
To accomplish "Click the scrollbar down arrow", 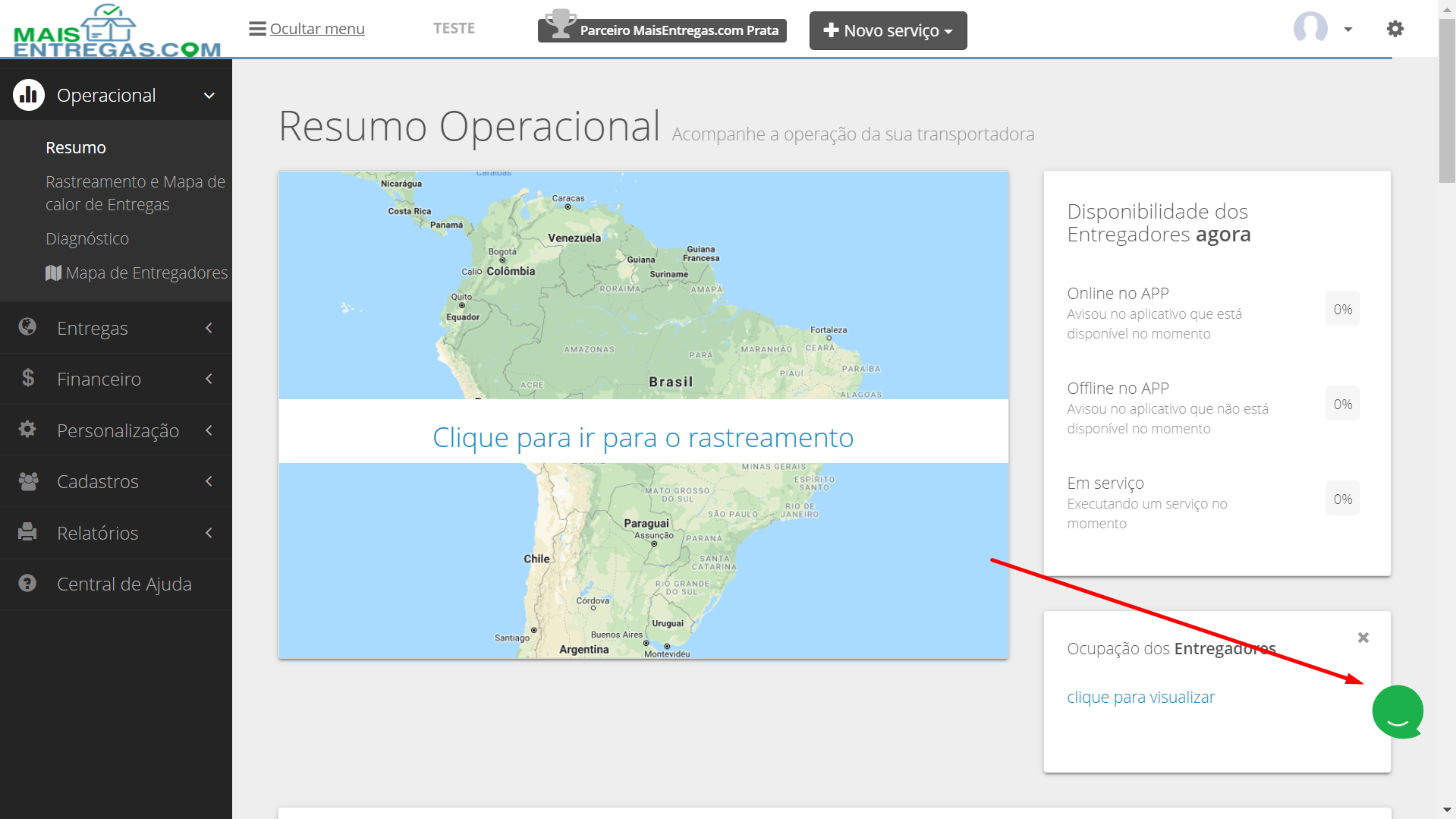I will (1446, 811).
